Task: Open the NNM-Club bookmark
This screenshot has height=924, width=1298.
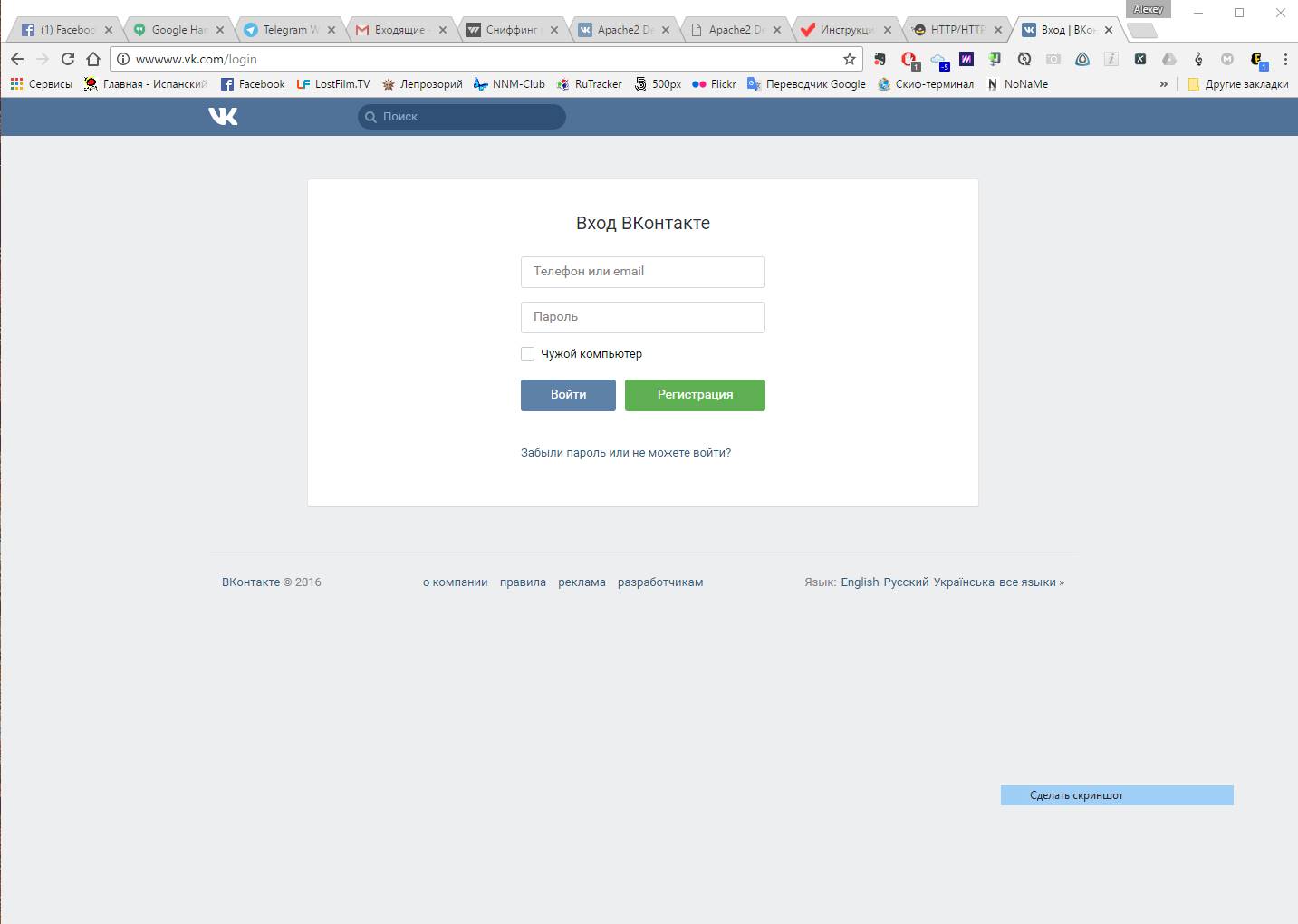Action: click(509, 84)
